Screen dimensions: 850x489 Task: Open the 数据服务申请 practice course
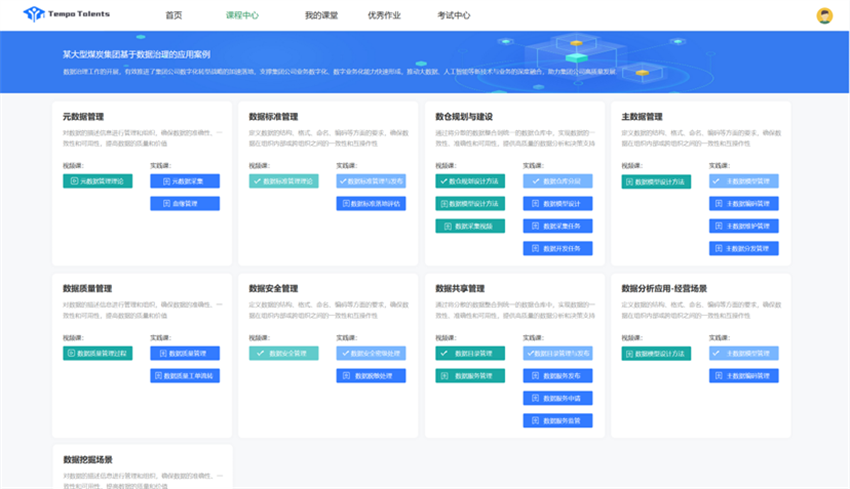[x=557, y=398]
